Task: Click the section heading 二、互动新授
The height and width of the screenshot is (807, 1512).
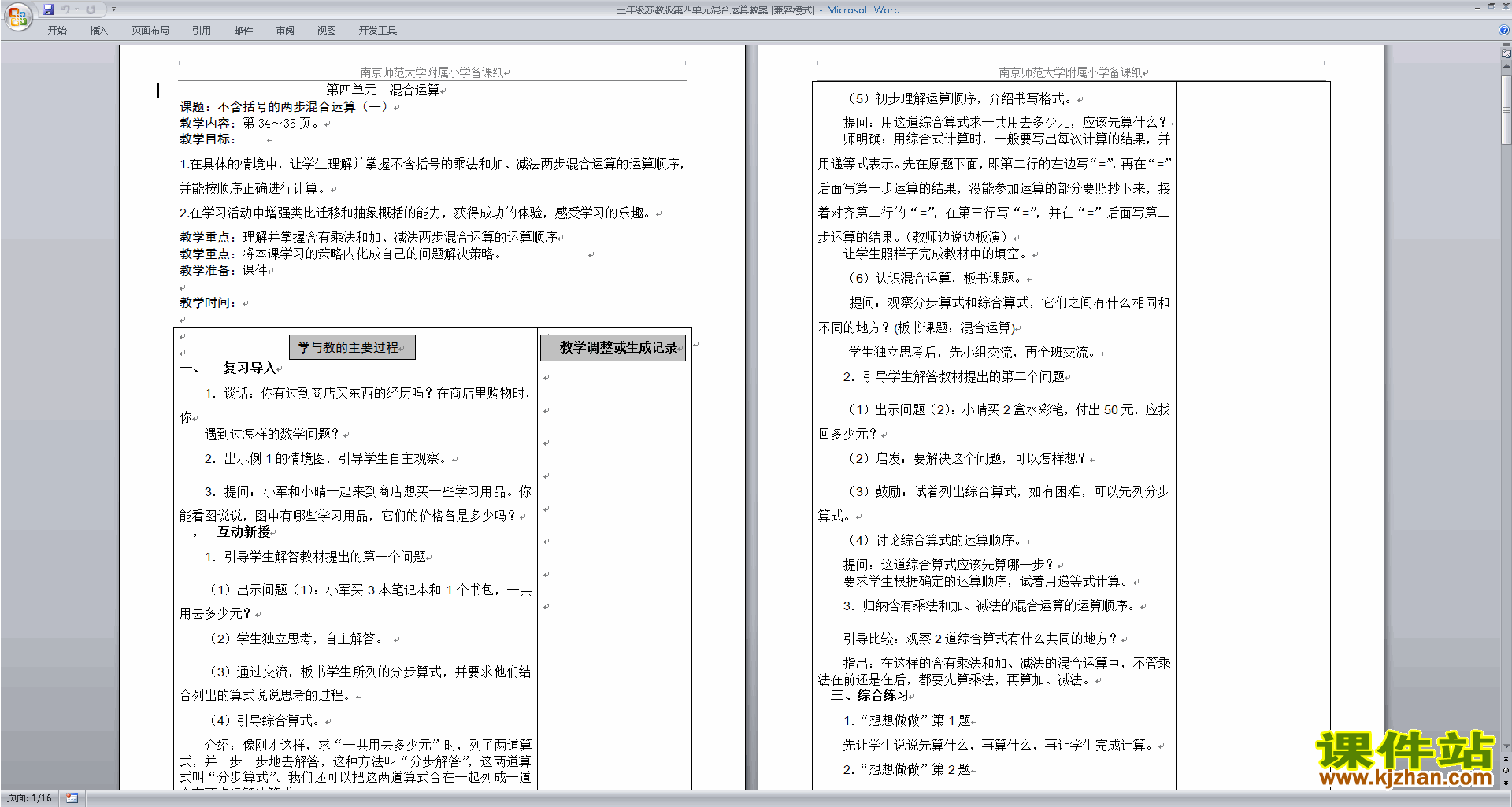Action: pyautogui.click(x=225, y=531)
